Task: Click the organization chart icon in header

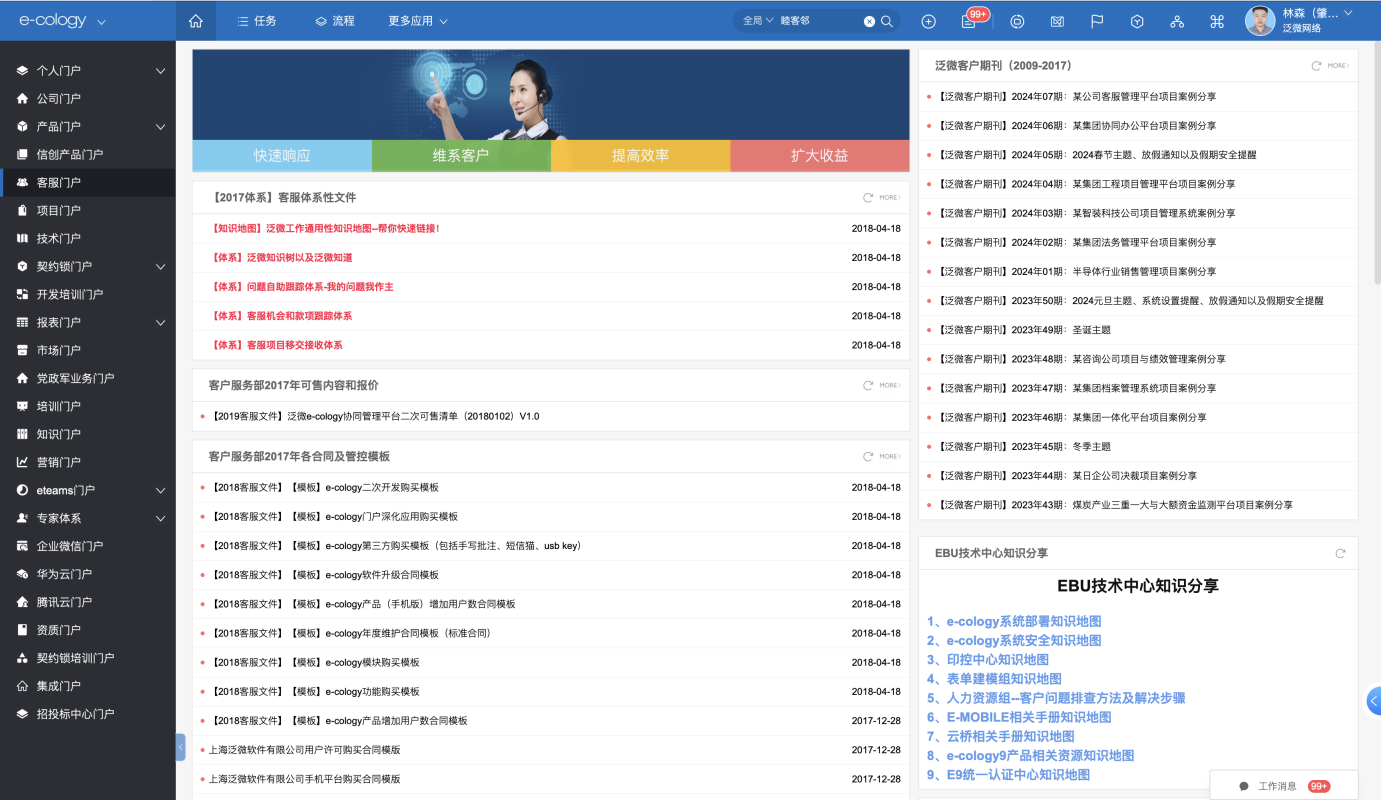Action: click(x=1177, y=21)
